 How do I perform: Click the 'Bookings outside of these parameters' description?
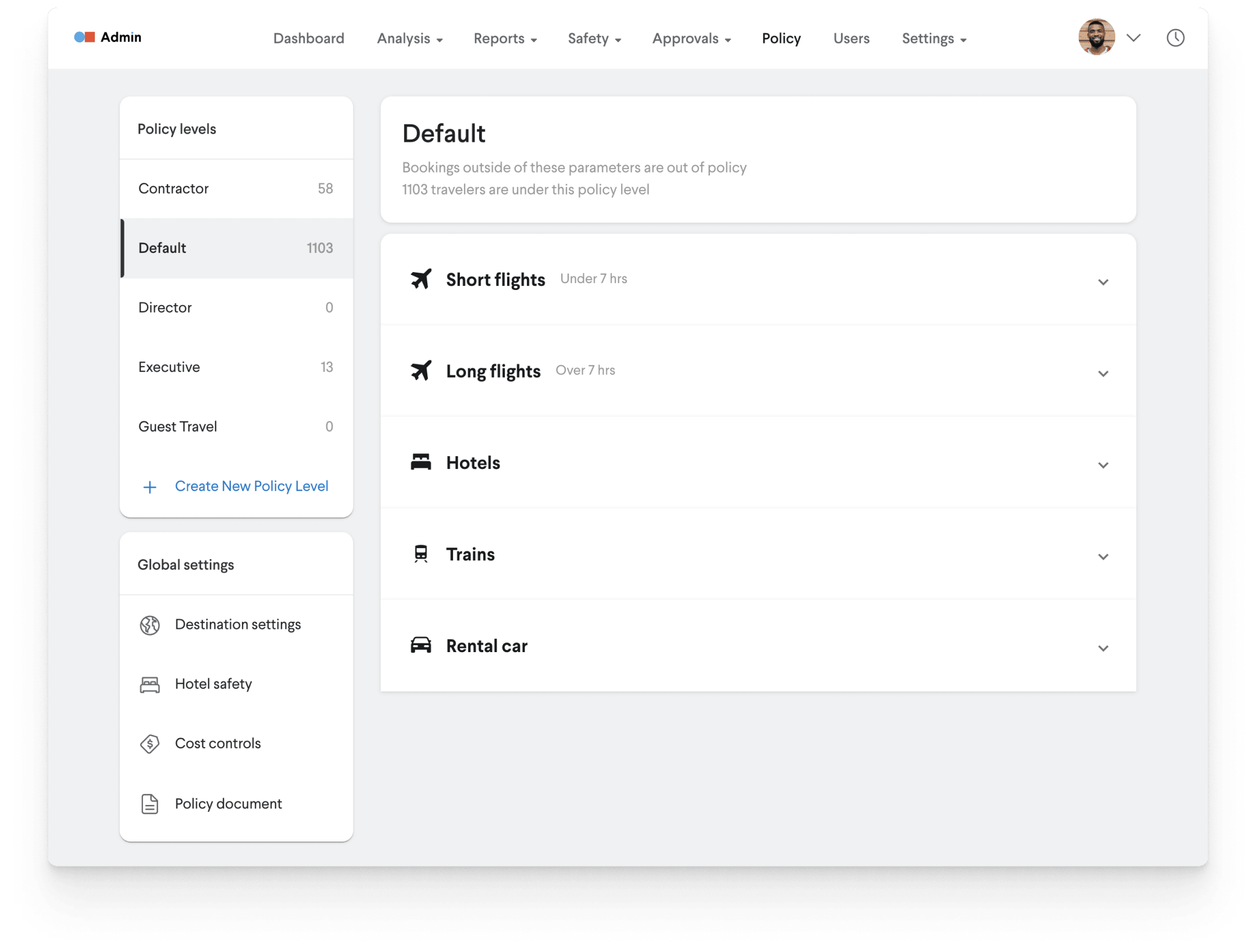coord(575,167)
